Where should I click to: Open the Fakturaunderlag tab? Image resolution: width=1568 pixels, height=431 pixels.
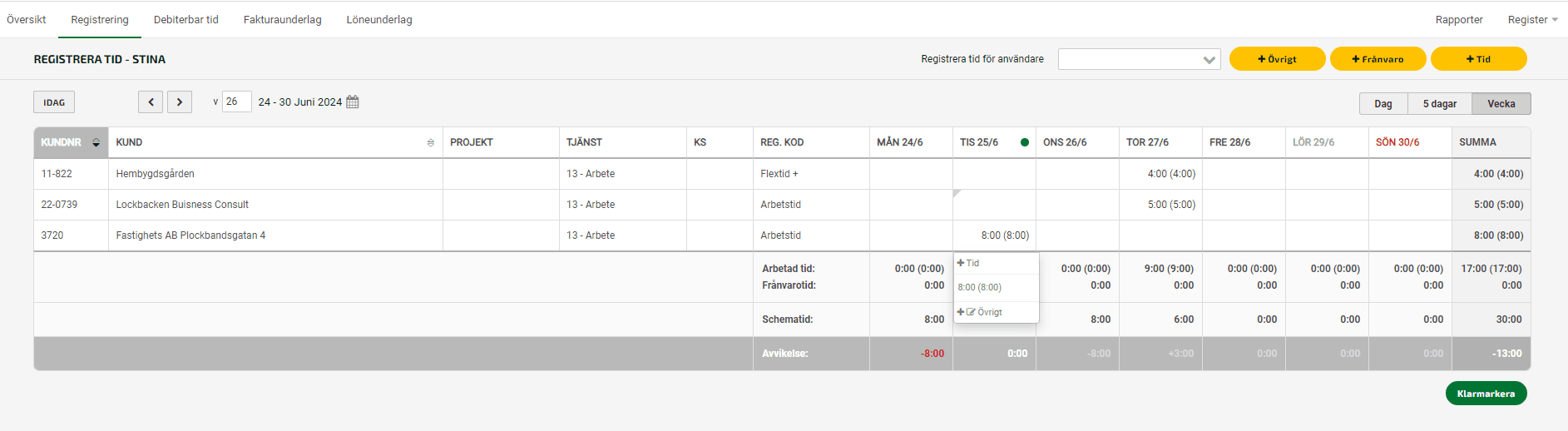tap(282, 19)
